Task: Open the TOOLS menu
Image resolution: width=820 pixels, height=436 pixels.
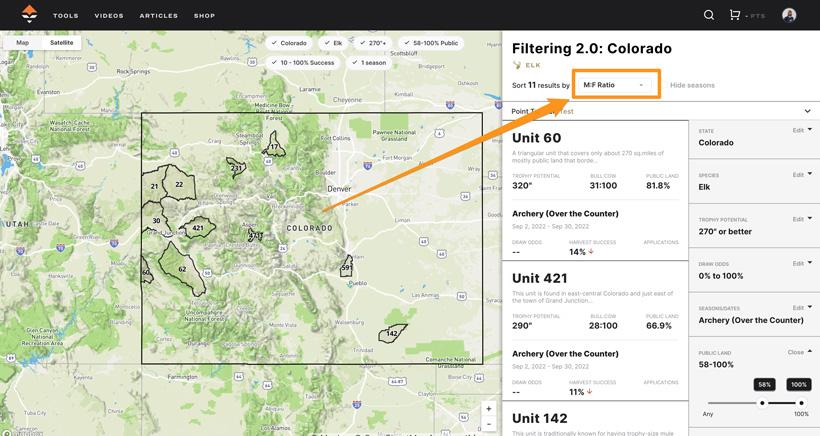Action: pos(66,16)
